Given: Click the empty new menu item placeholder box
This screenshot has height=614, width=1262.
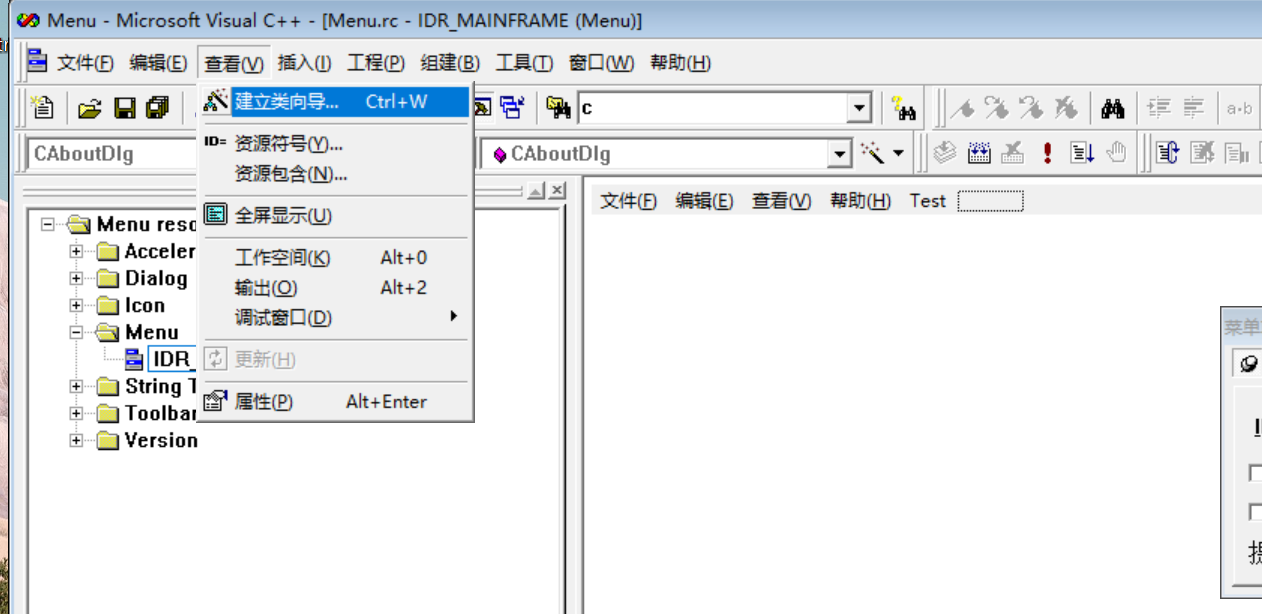Looking at the screenshot, I should [x=990, y=201].
